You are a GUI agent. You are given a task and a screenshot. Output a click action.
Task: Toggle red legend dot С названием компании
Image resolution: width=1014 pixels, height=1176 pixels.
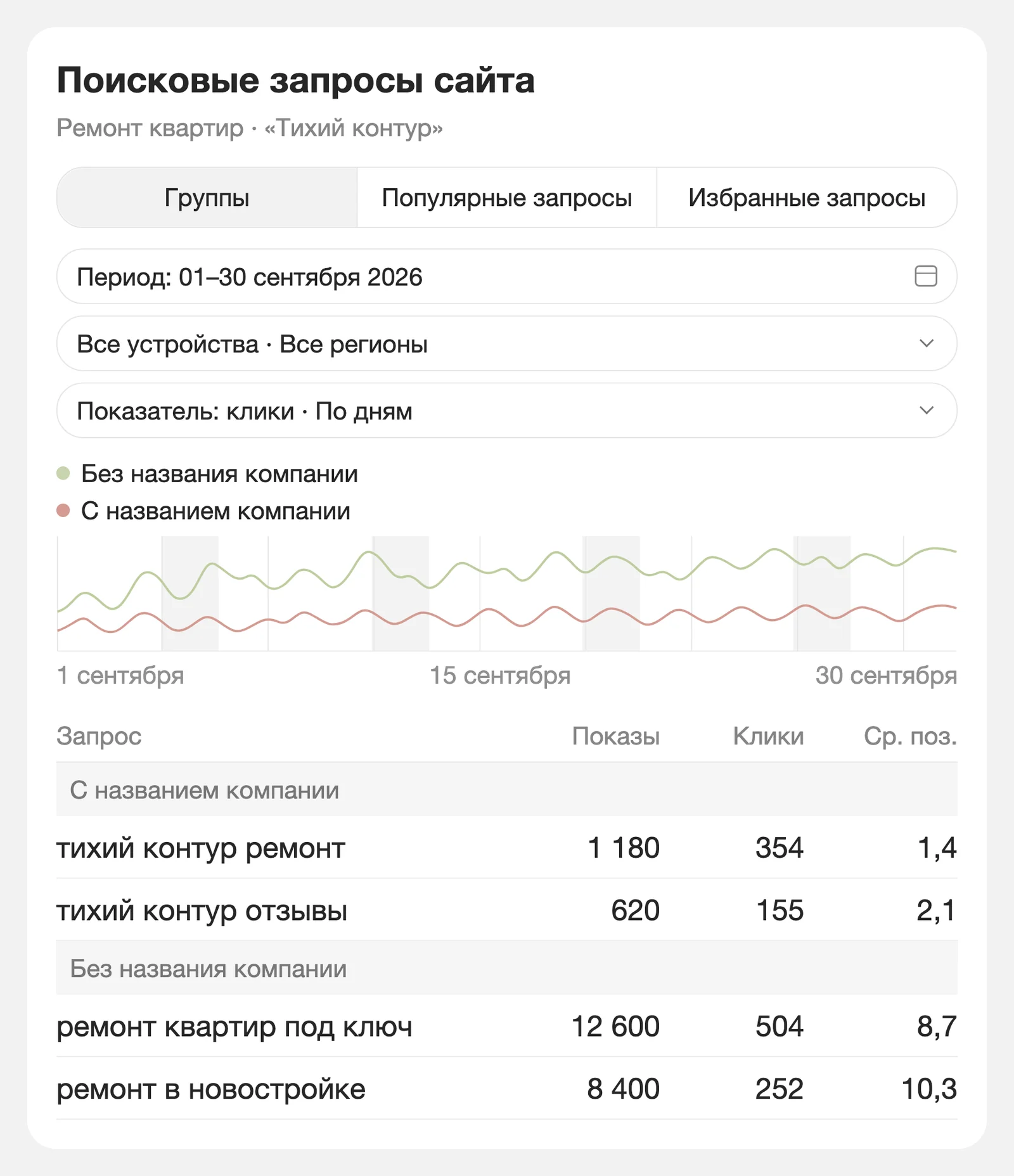(63, 511)
